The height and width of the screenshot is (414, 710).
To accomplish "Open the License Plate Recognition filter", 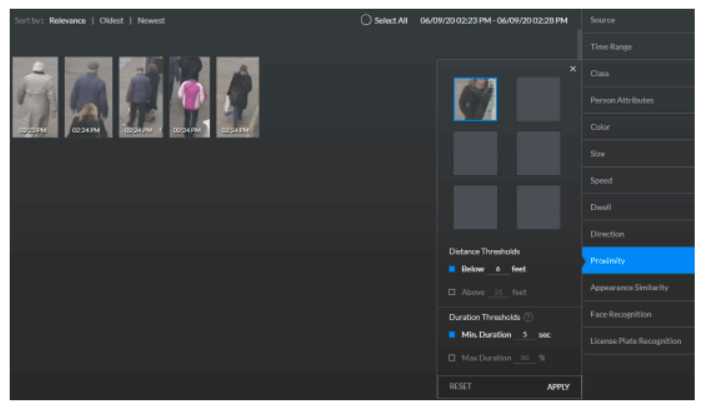I will click(637, 341).
